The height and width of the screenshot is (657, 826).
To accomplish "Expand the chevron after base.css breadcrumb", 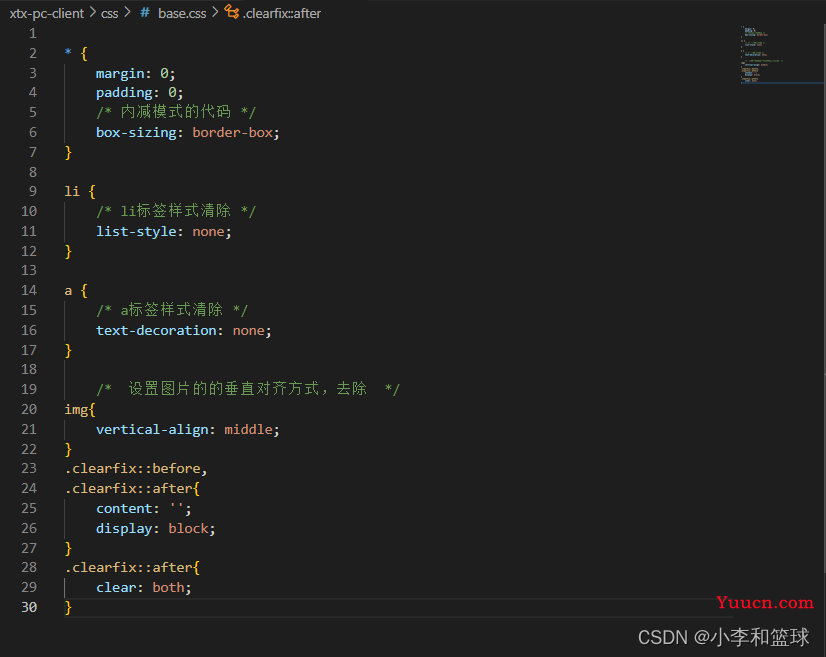I will [x=215, y=12].
